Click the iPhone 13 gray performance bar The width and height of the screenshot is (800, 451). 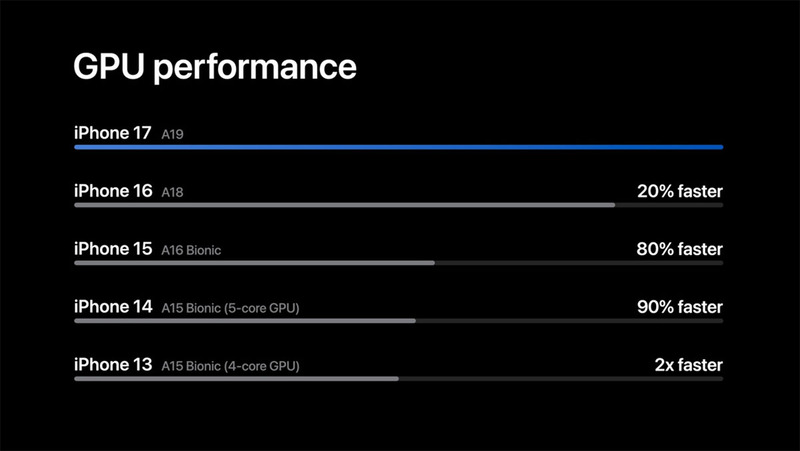tap(236, 379)
